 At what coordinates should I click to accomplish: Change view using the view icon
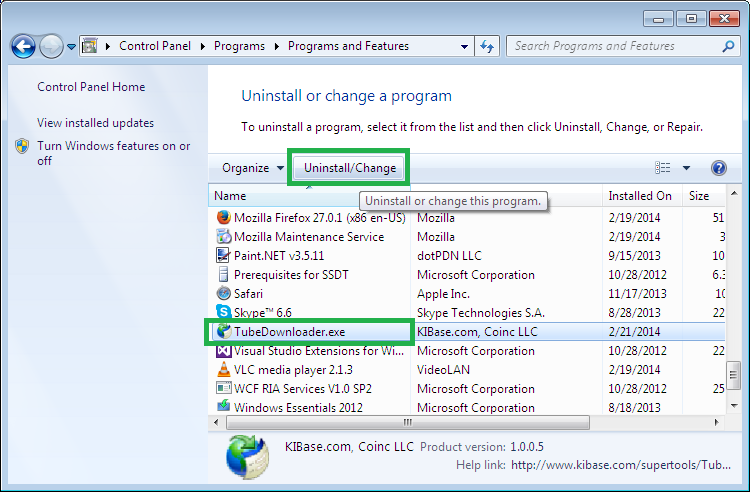(x=662, y=167)
